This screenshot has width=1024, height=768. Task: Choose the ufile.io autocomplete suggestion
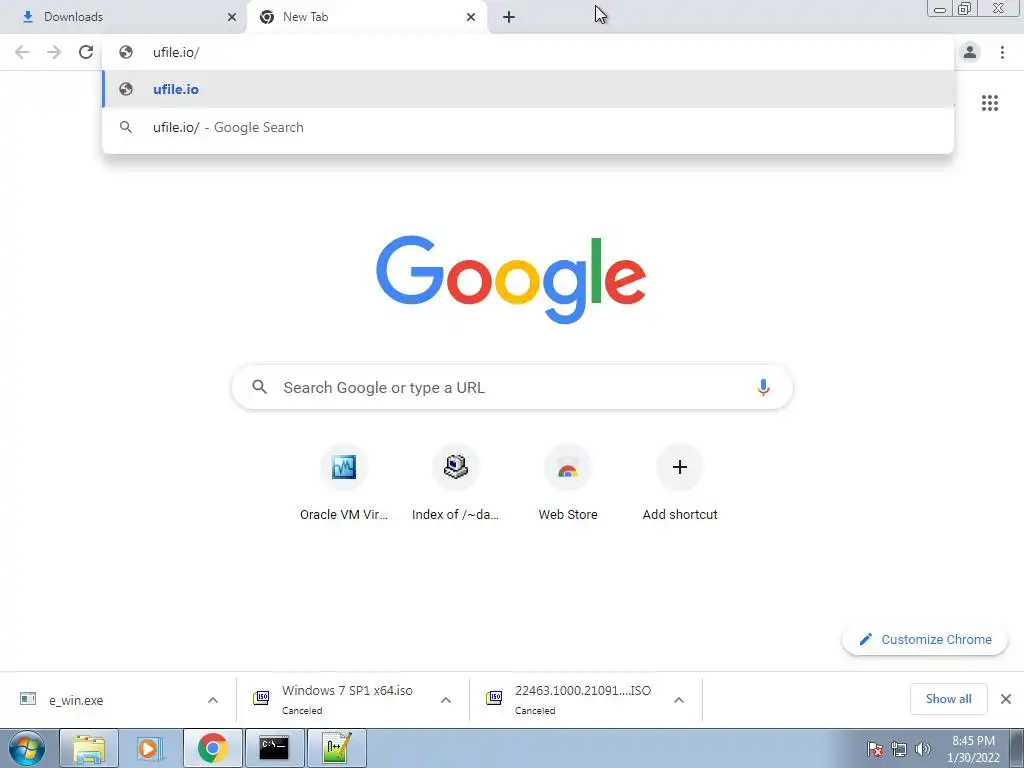pos(528,89)
